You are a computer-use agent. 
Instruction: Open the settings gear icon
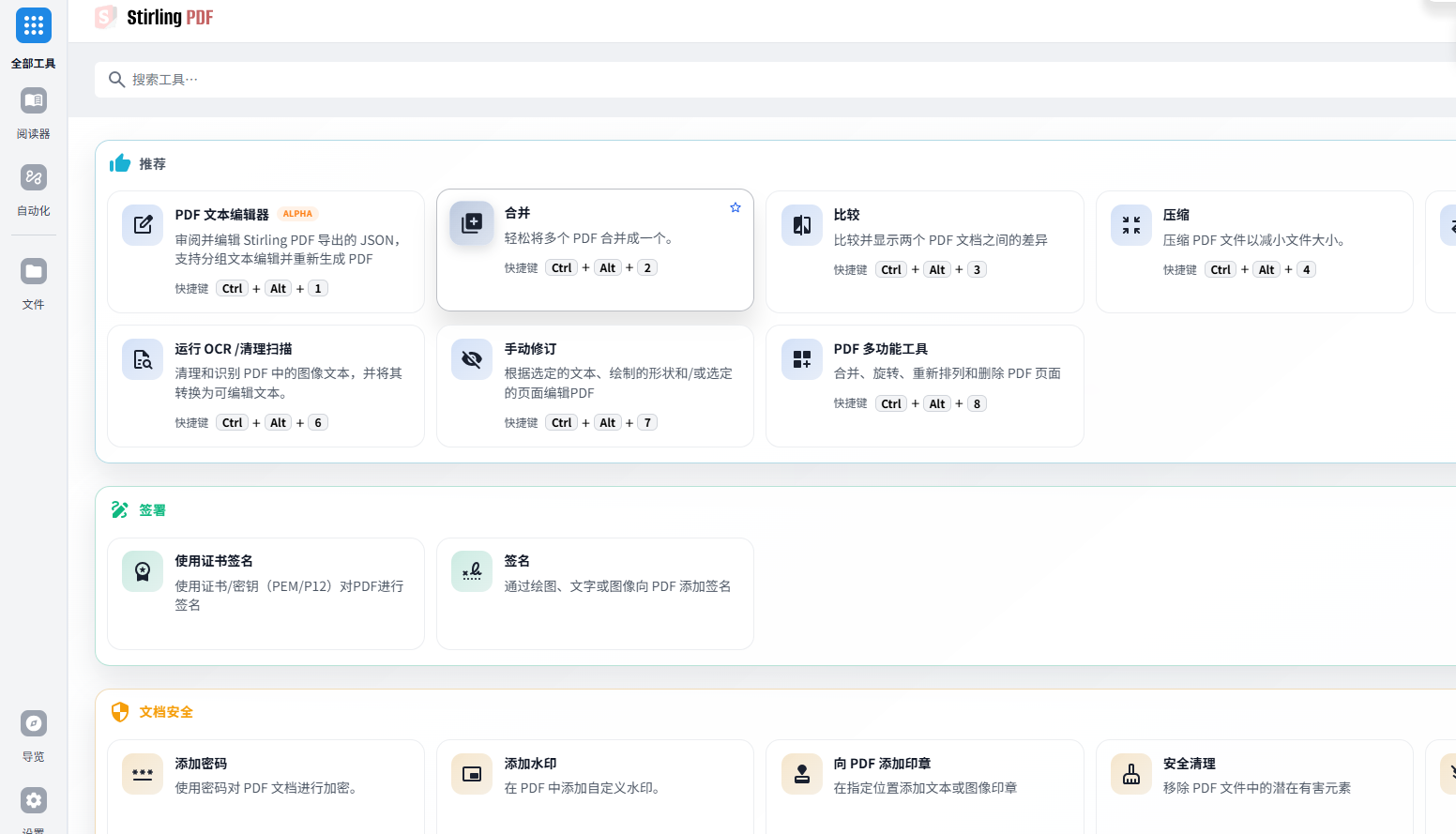(34, 800)
